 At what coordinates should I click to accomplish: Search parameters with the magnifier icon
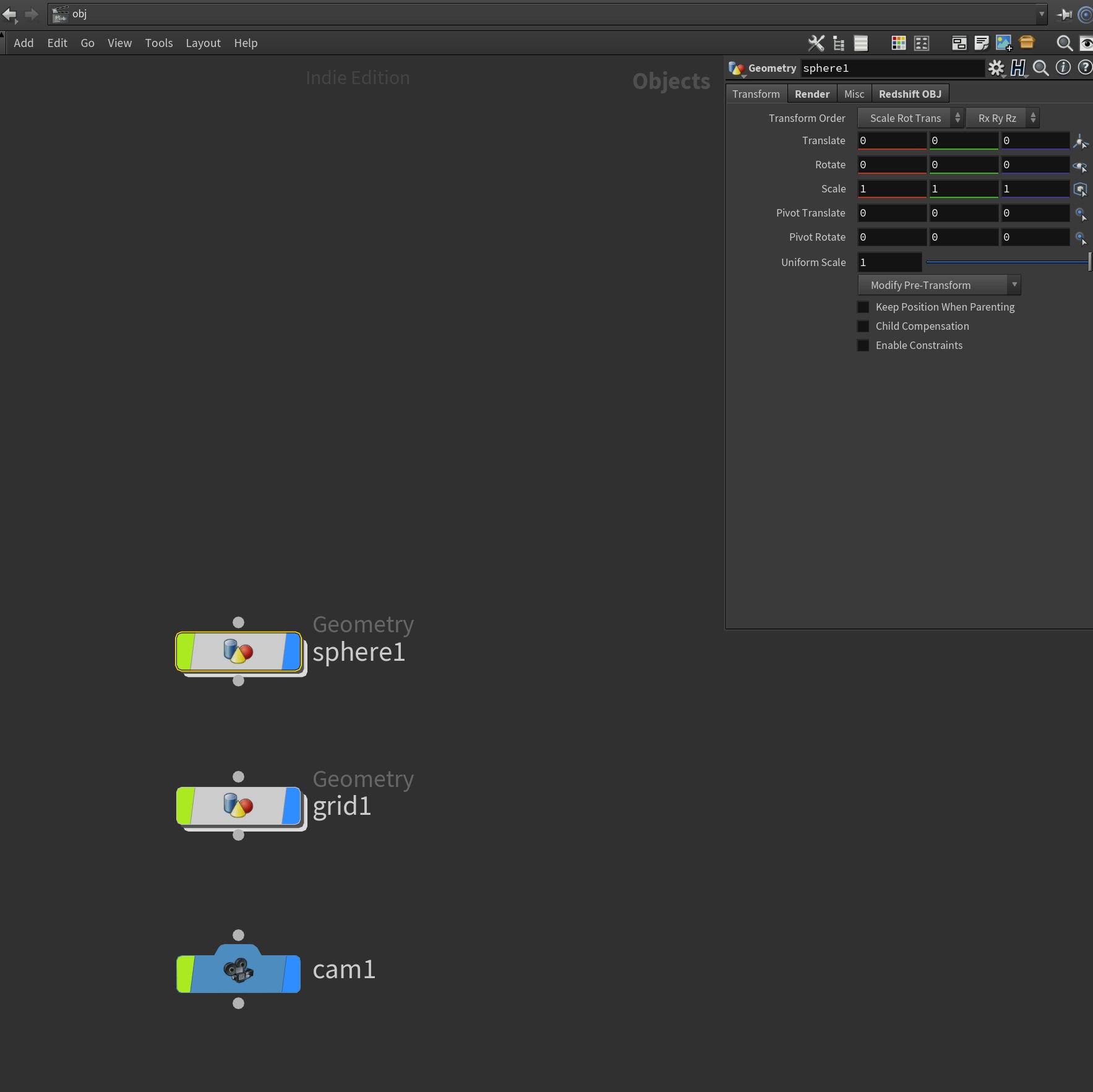(1041, 68)
